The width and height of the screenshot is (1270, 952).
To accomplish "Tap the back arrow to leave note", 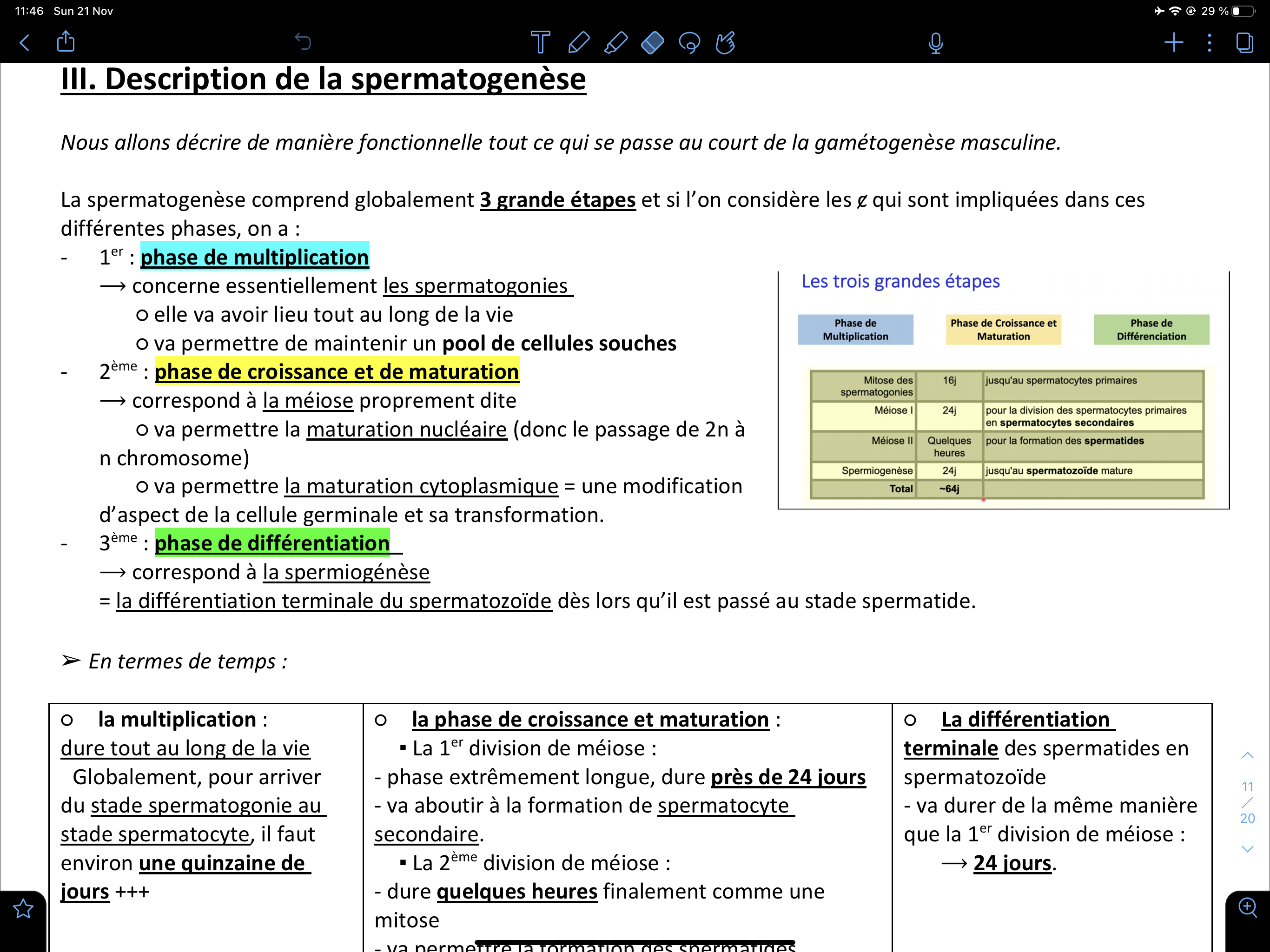I will coord(25,42).
